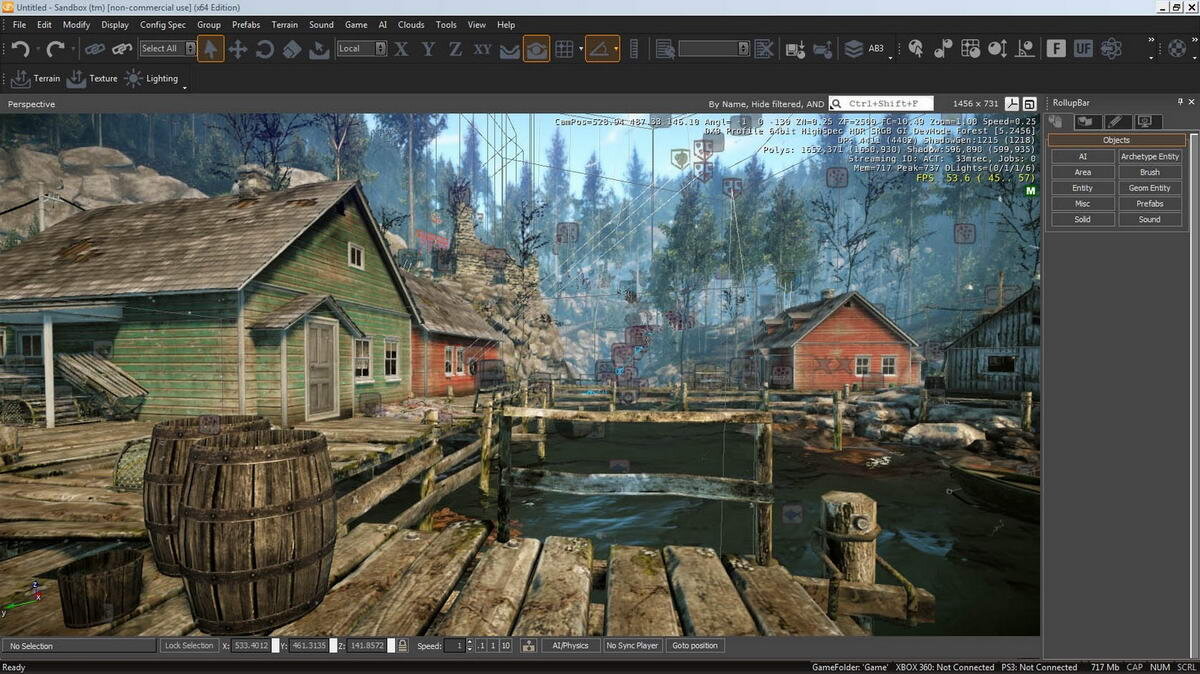1200x674 pixels.
Task: Click the F freeze icon
Action: click(x=1056, y=48)
